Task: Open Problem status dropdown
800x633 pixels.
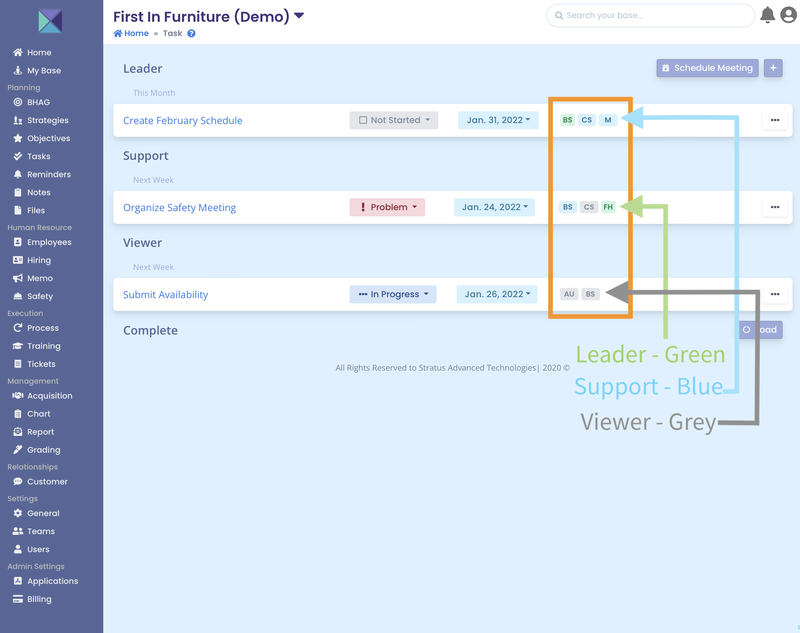Action: pos(387,207)
